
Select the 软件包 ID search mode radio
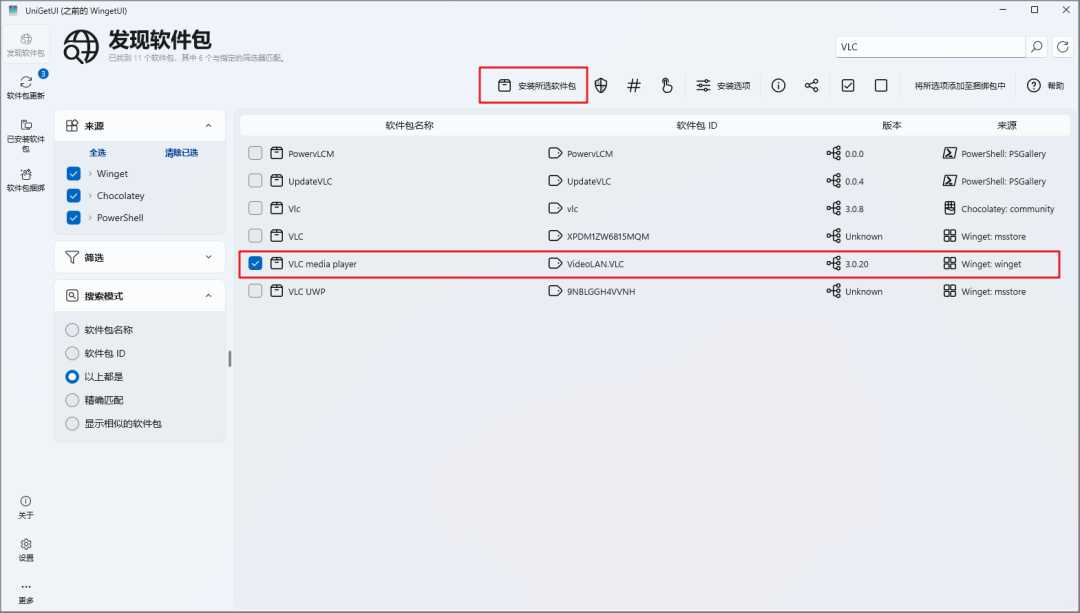[72, 353]
